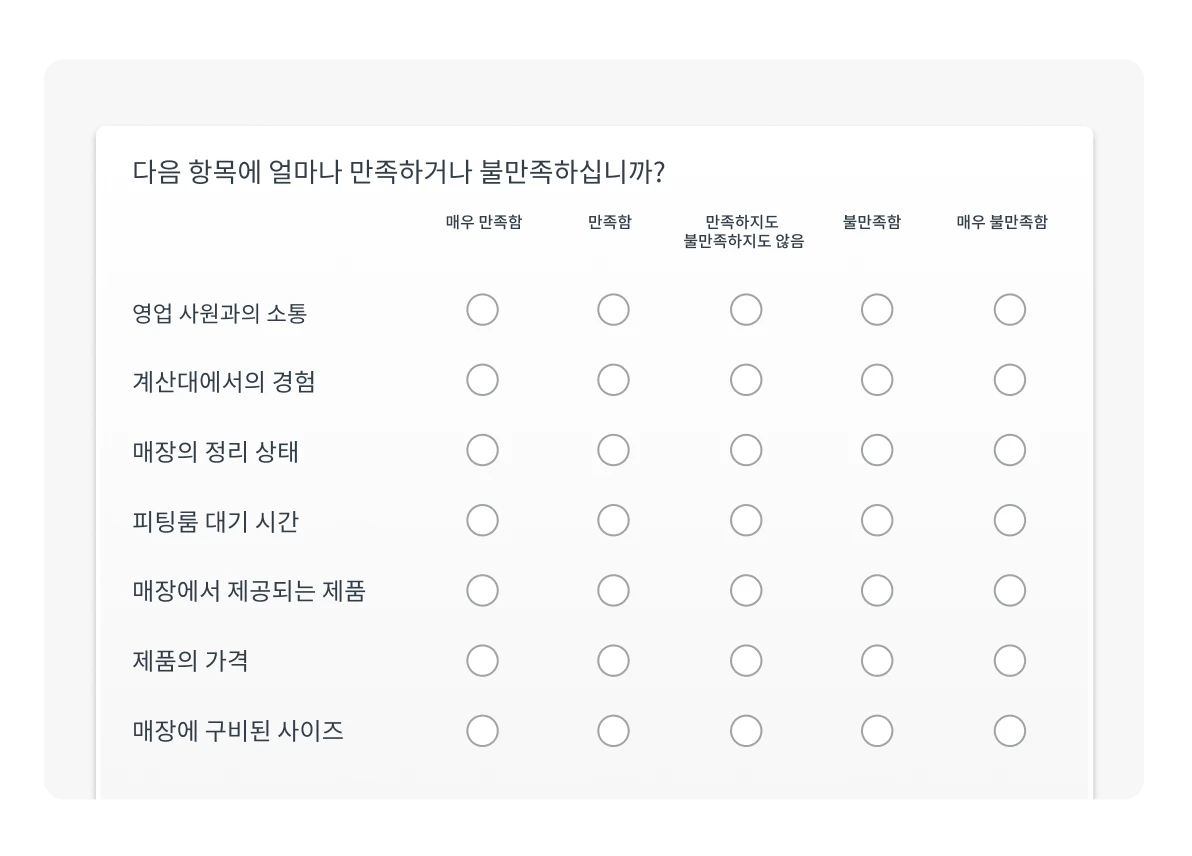Select 매우 만족함 for 제품의 가격
This screenshot has height=856, width=1192.
[483, 660]
